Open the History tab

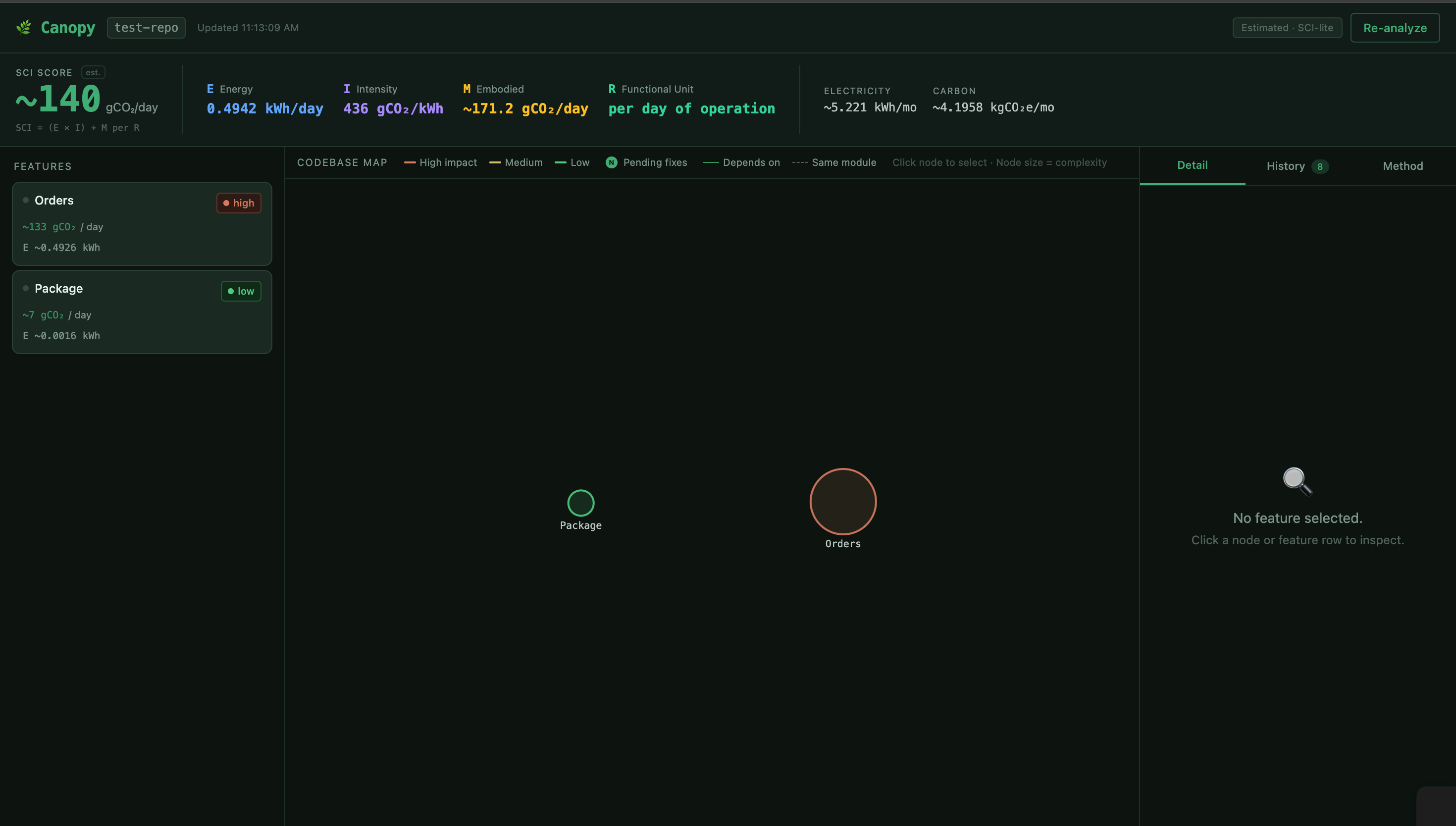(x=1285, y=166)
